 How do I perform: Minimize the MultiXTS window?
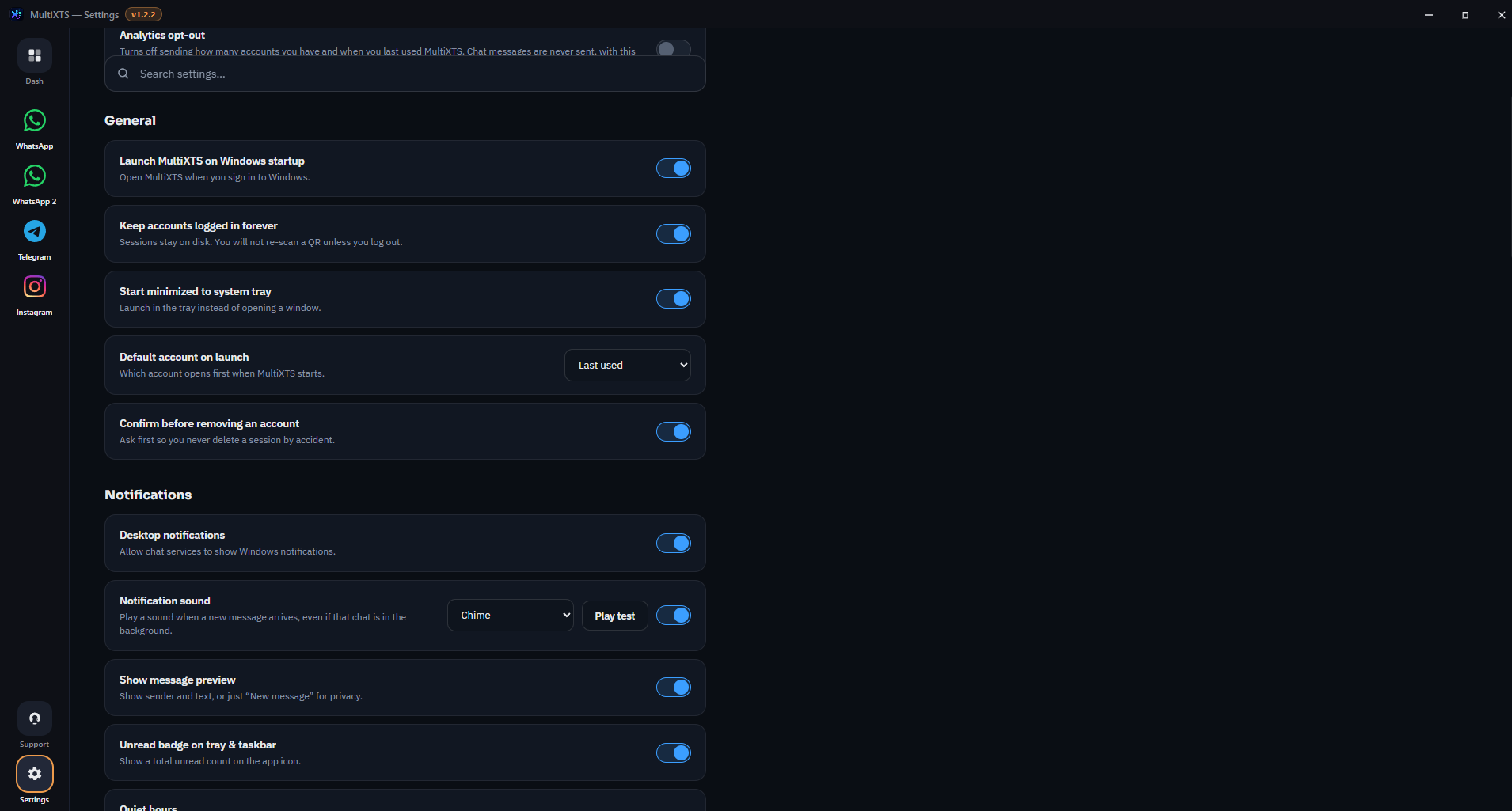(1429, 14)
